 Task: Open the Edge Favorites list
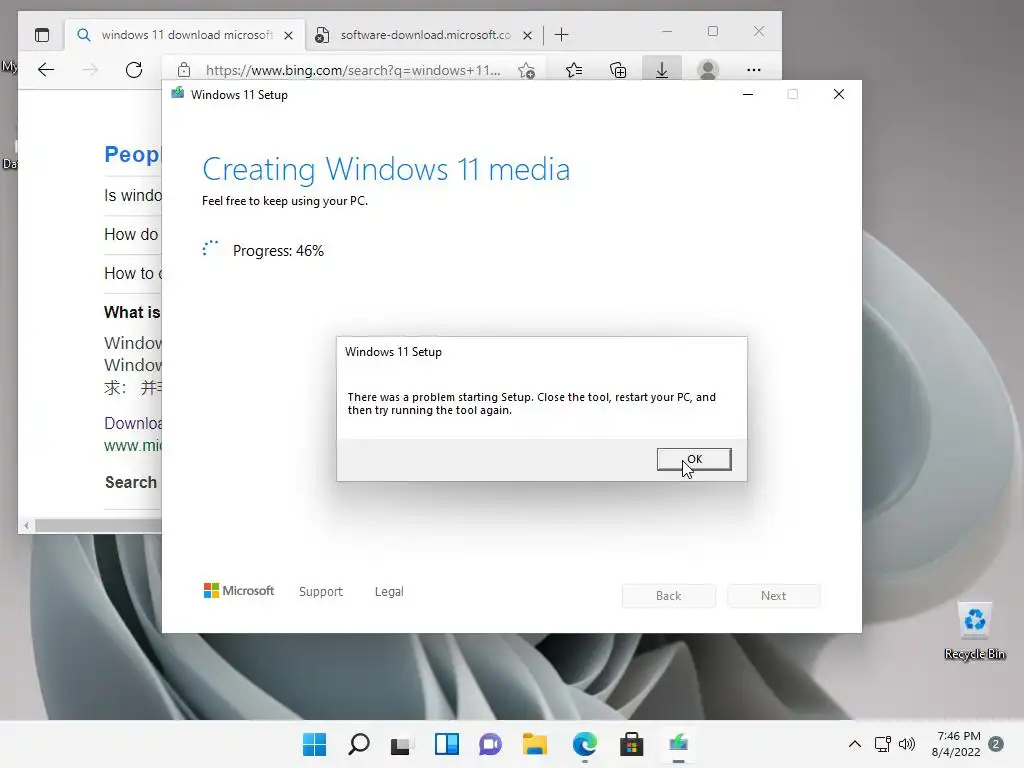tap(574, 70)
